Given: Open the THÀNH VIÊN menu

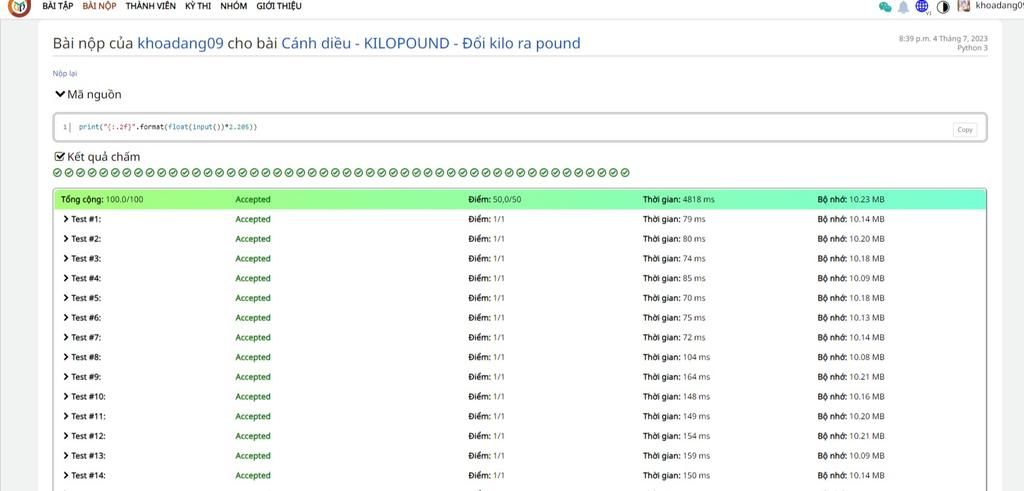Looking at the screenshot, I should (x=150, y=6).
